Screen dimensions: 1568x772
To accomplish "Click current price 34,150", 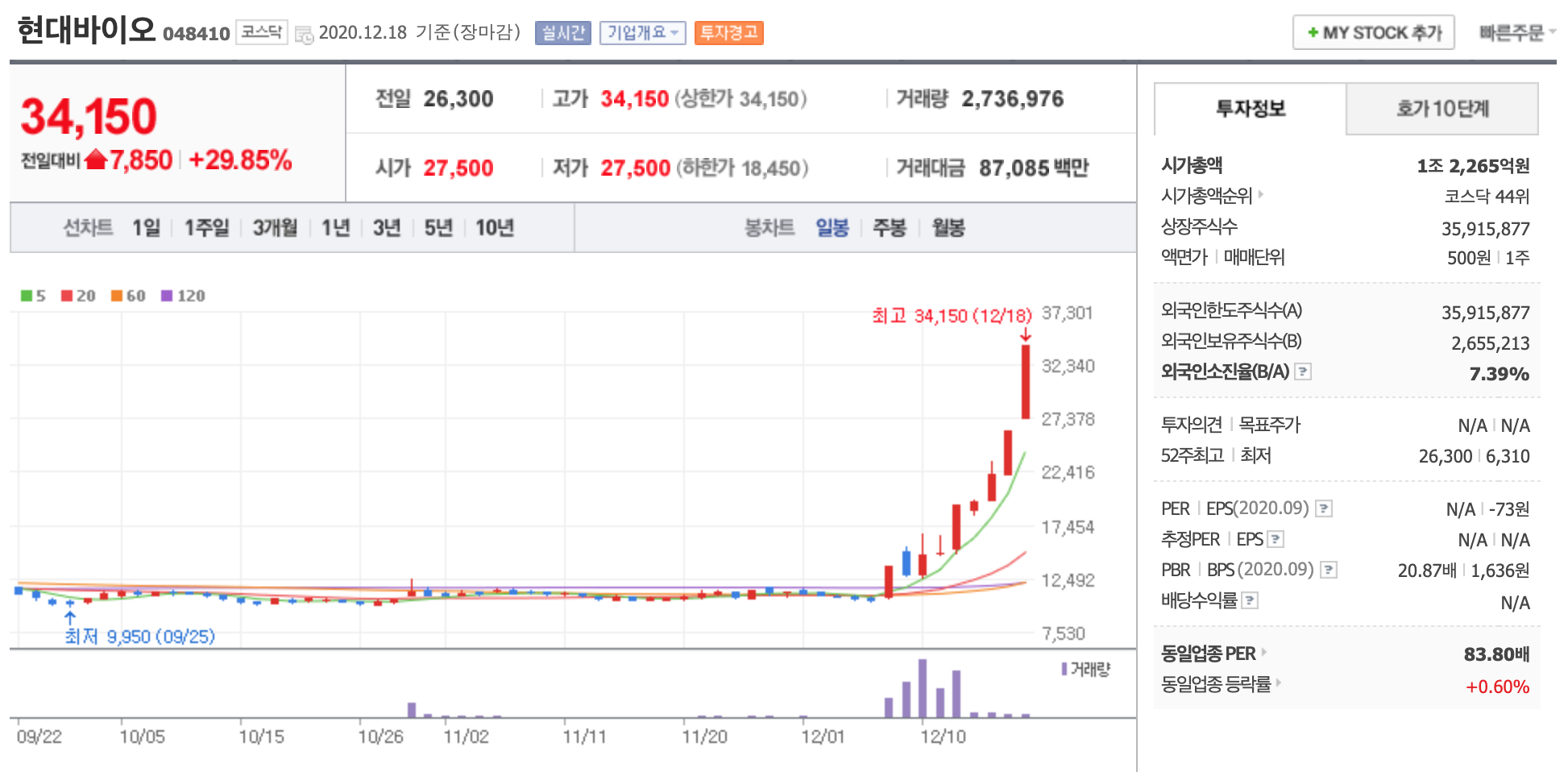I will 89,117.
